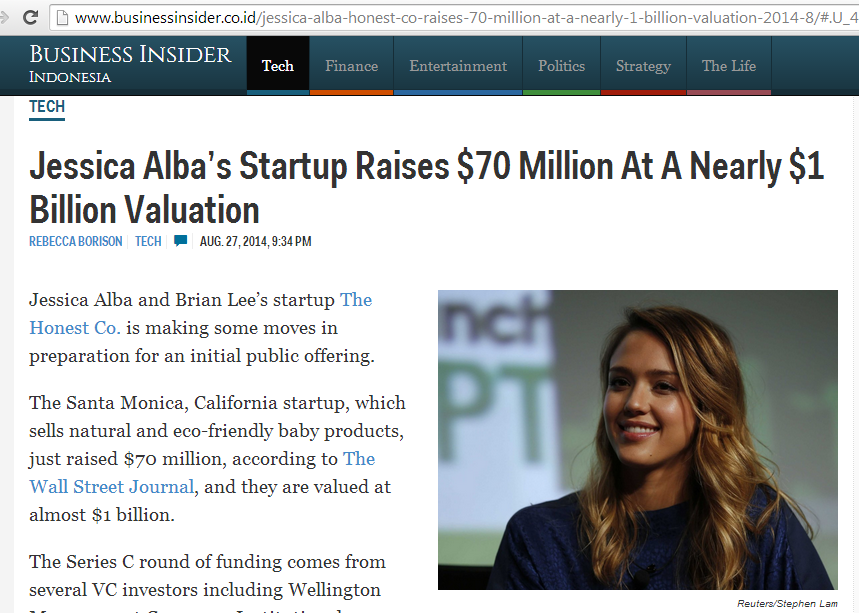This screenshot has width=859, height=613.
Task: Follow The Honest Co. link
Action: (x=74, y=327)
